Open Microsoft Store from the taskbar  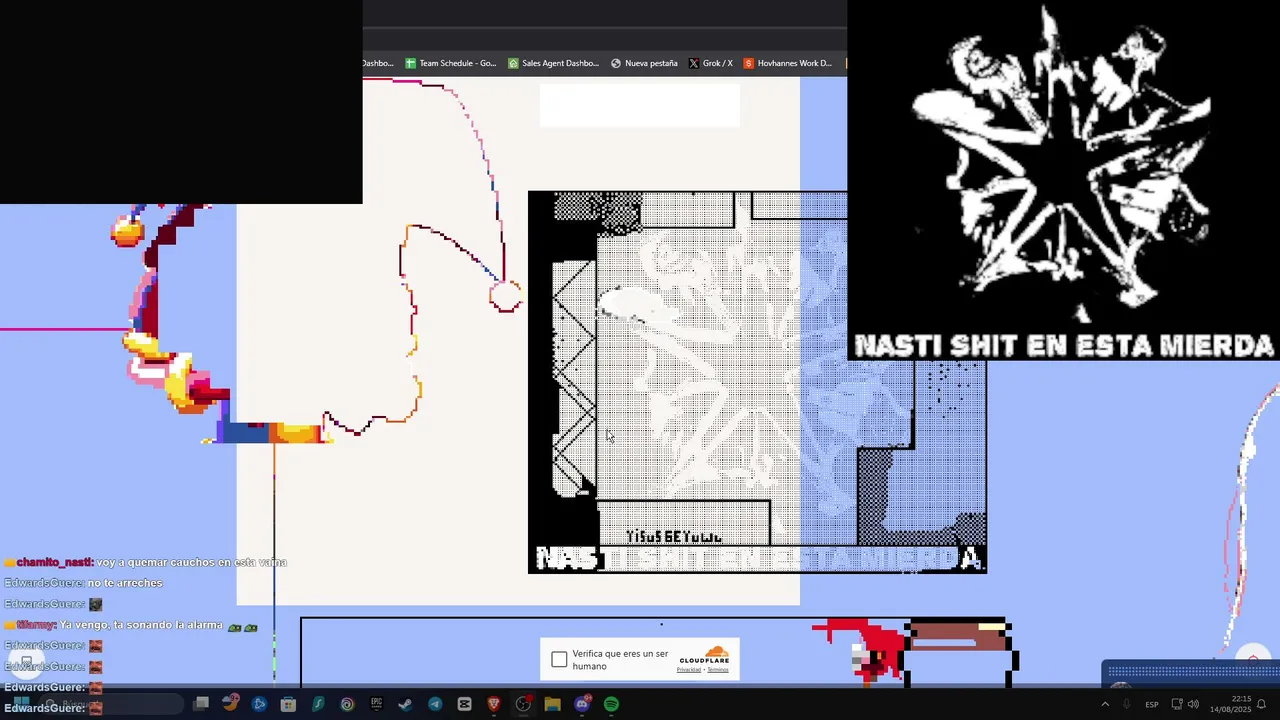(x=288, y=704)
